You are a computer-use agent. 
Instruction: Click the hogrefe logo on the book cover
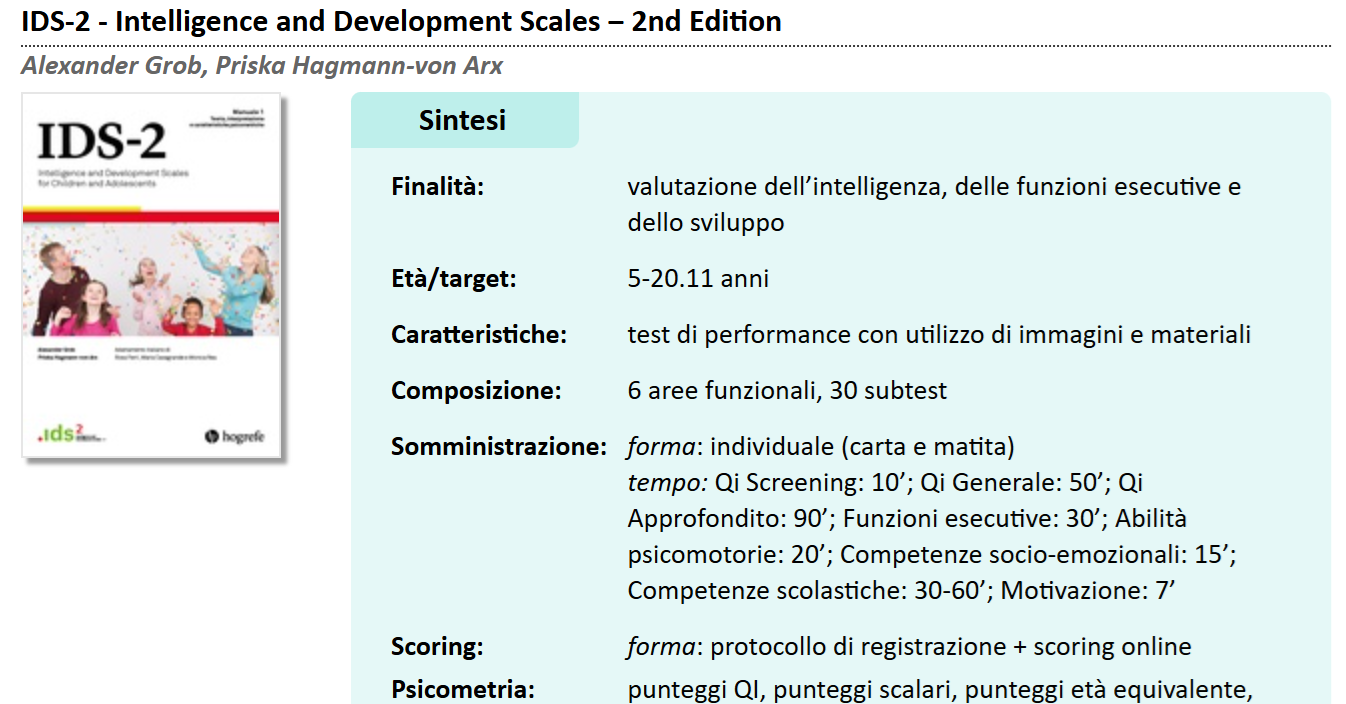235,435
